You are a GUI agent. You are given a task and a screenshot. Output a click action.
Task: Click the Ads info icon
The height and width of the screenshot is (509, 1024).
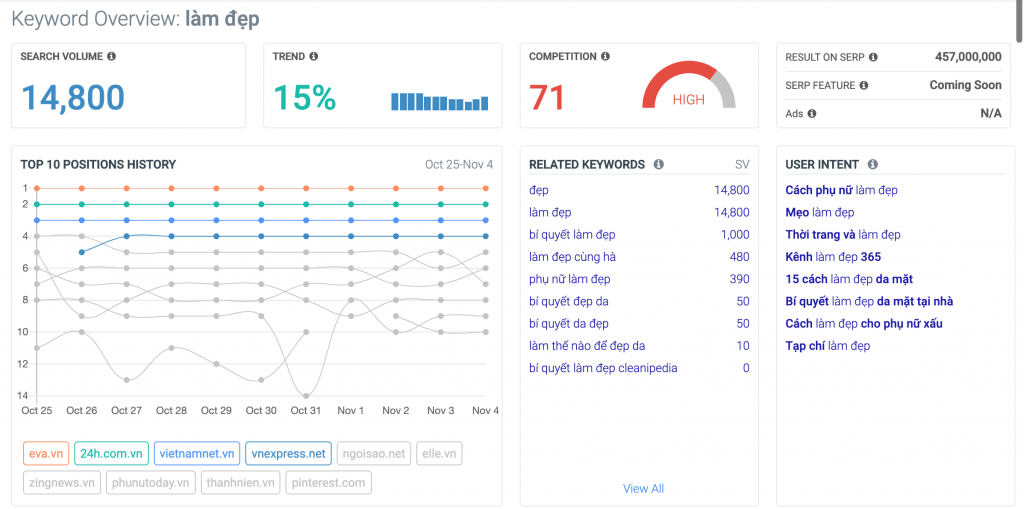pyautogui.click(x=812, y=114)
